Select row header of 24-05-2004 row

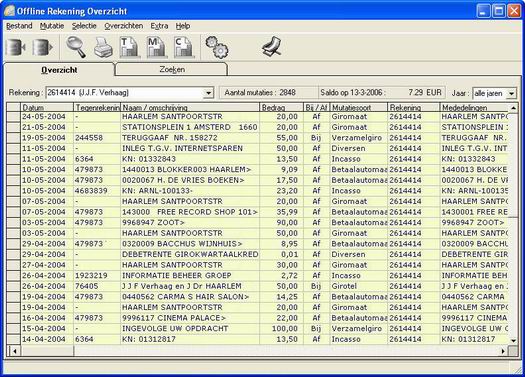tap(14, 117)
